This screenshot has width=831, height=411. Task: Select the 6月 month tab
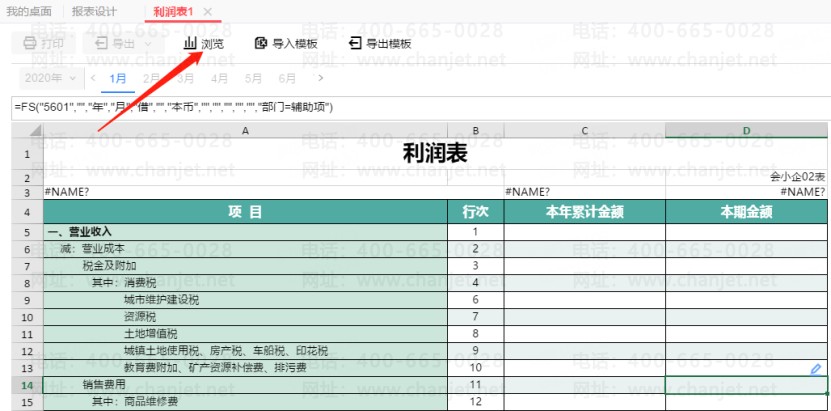coord(287,78)
